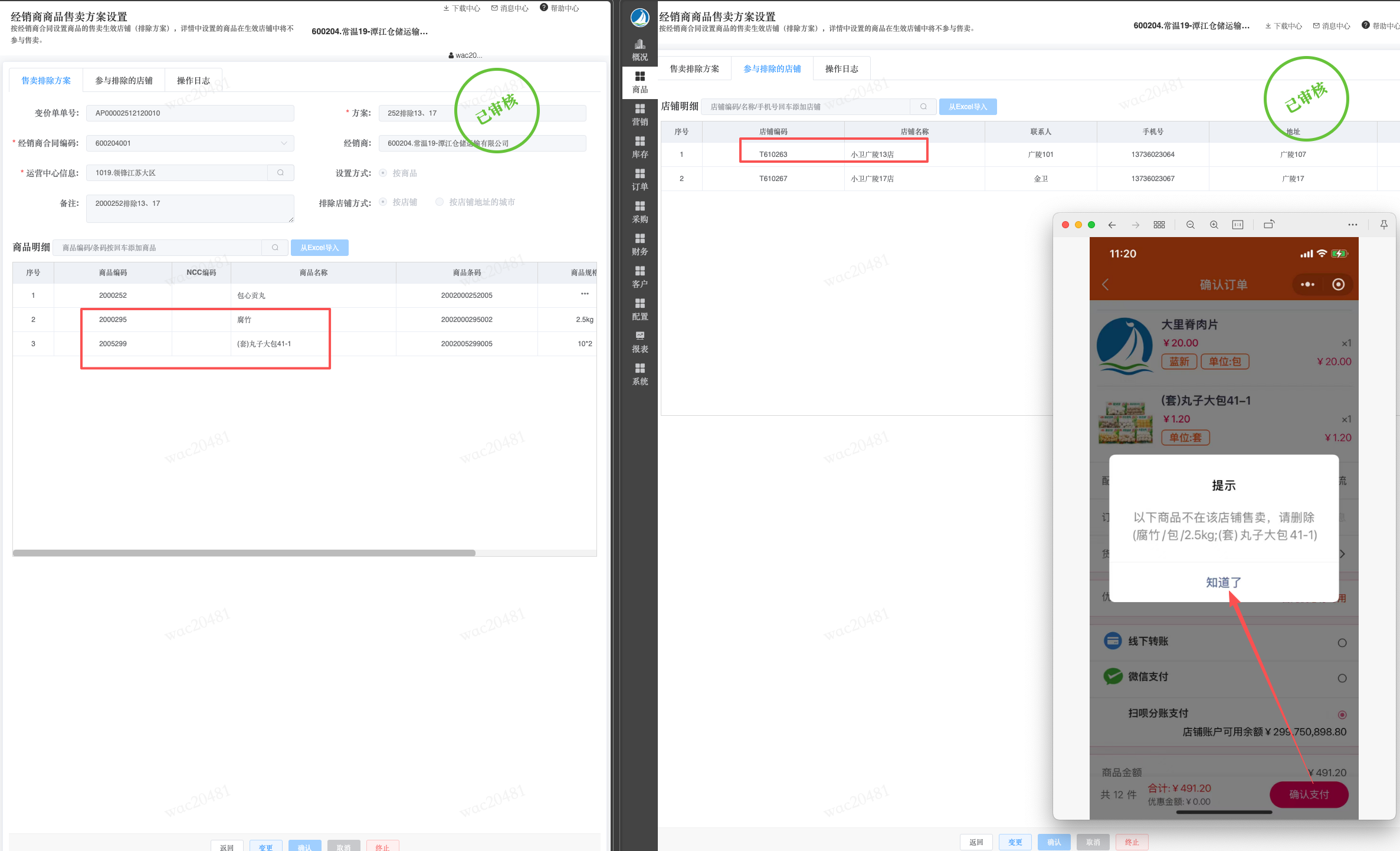Open the three-dots menu in preview toolbar
Screen dimensions: 1400x851
[x=1352, y=225]
